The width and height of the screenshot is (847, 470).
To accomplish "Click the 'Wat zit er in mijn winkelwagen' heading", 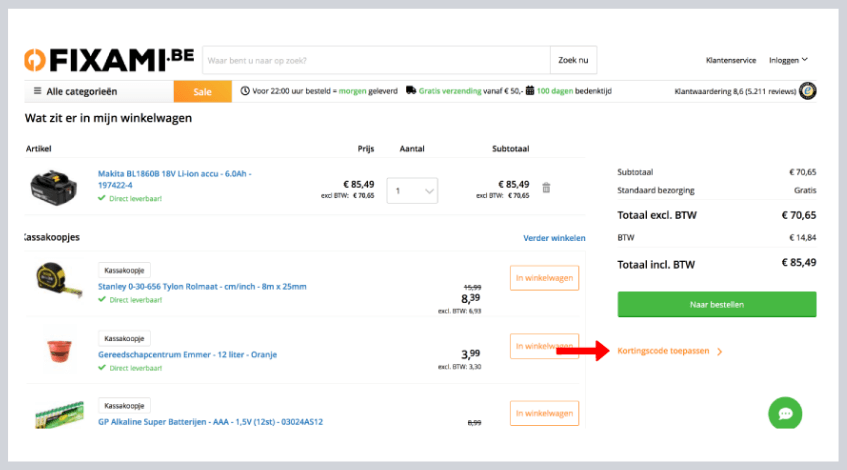I will [108, 118].
